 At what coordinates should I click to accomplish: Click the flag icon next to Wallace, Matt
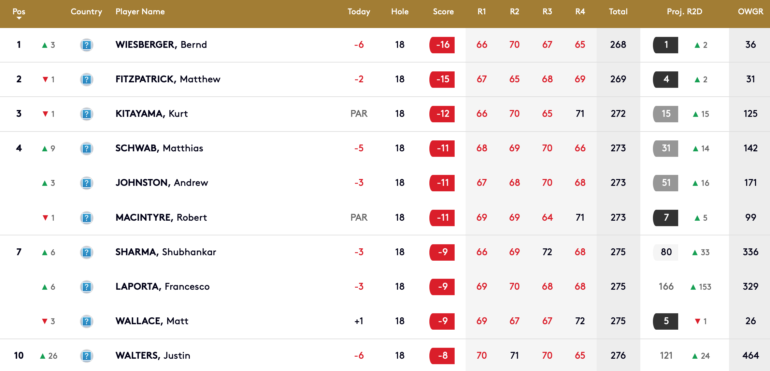tap(86, 321)
